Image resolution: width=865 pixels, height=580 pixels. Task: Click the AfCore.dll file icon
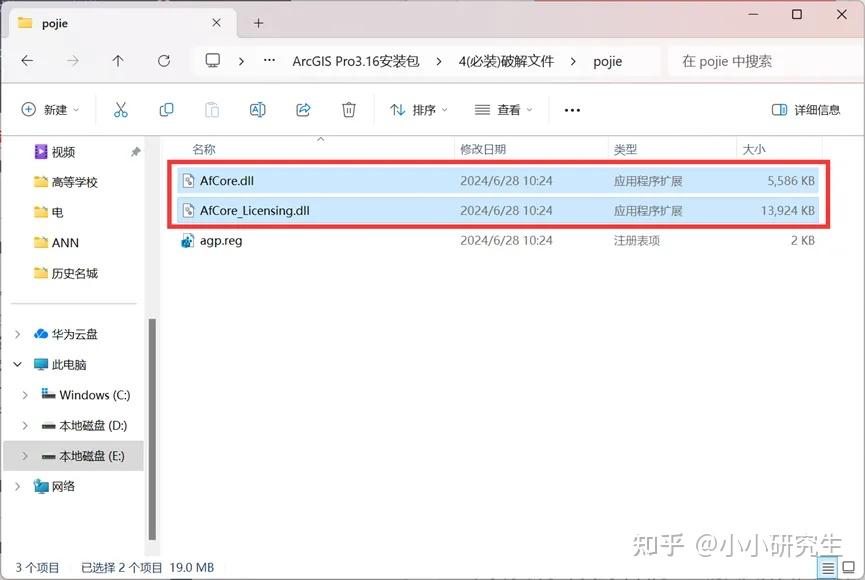pyautogui.click(x=188, y=180)
